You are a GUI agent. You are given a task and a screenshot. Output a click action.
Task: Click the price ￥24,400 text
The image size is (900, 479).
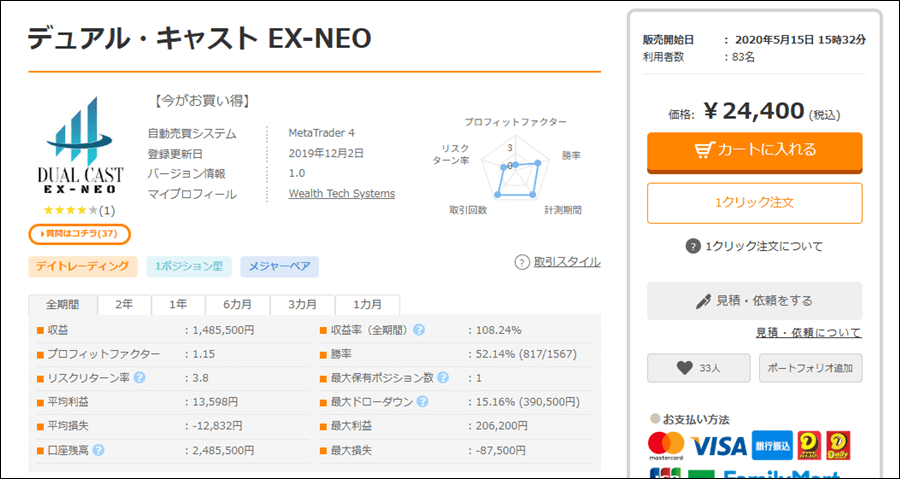tap(754, 111)
